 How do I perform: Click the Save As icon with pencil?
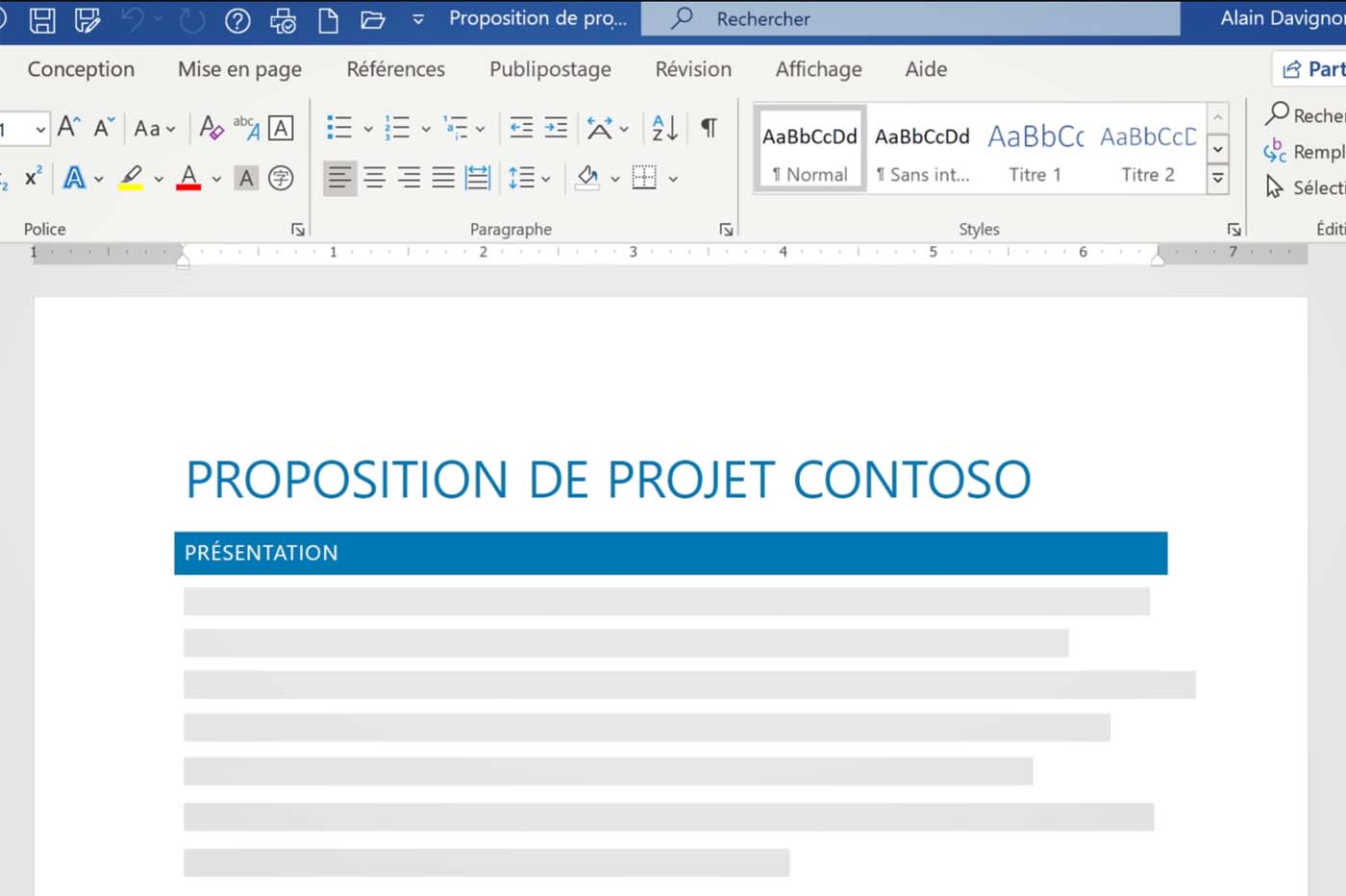(88, 20)
